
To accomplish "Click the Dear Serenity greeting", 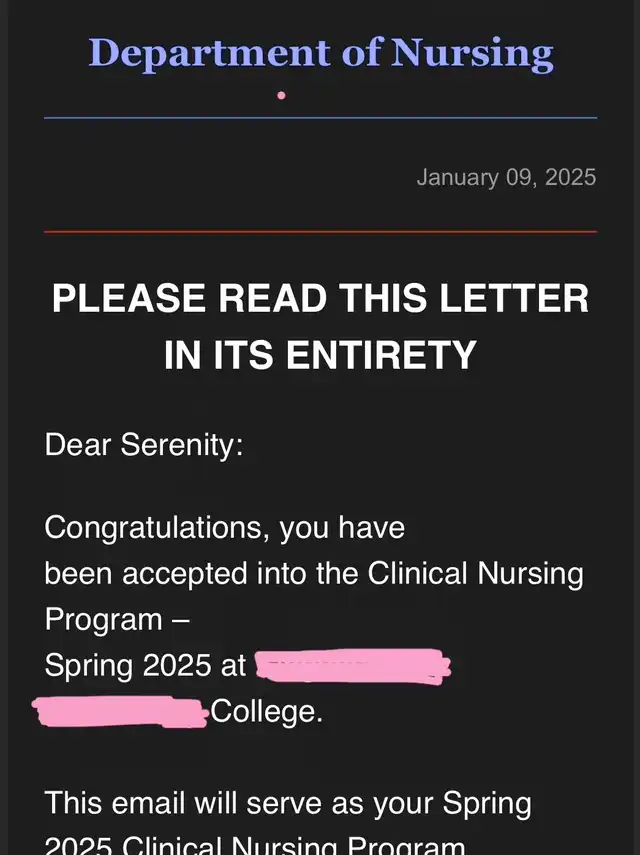I will (x=144, y=445).
